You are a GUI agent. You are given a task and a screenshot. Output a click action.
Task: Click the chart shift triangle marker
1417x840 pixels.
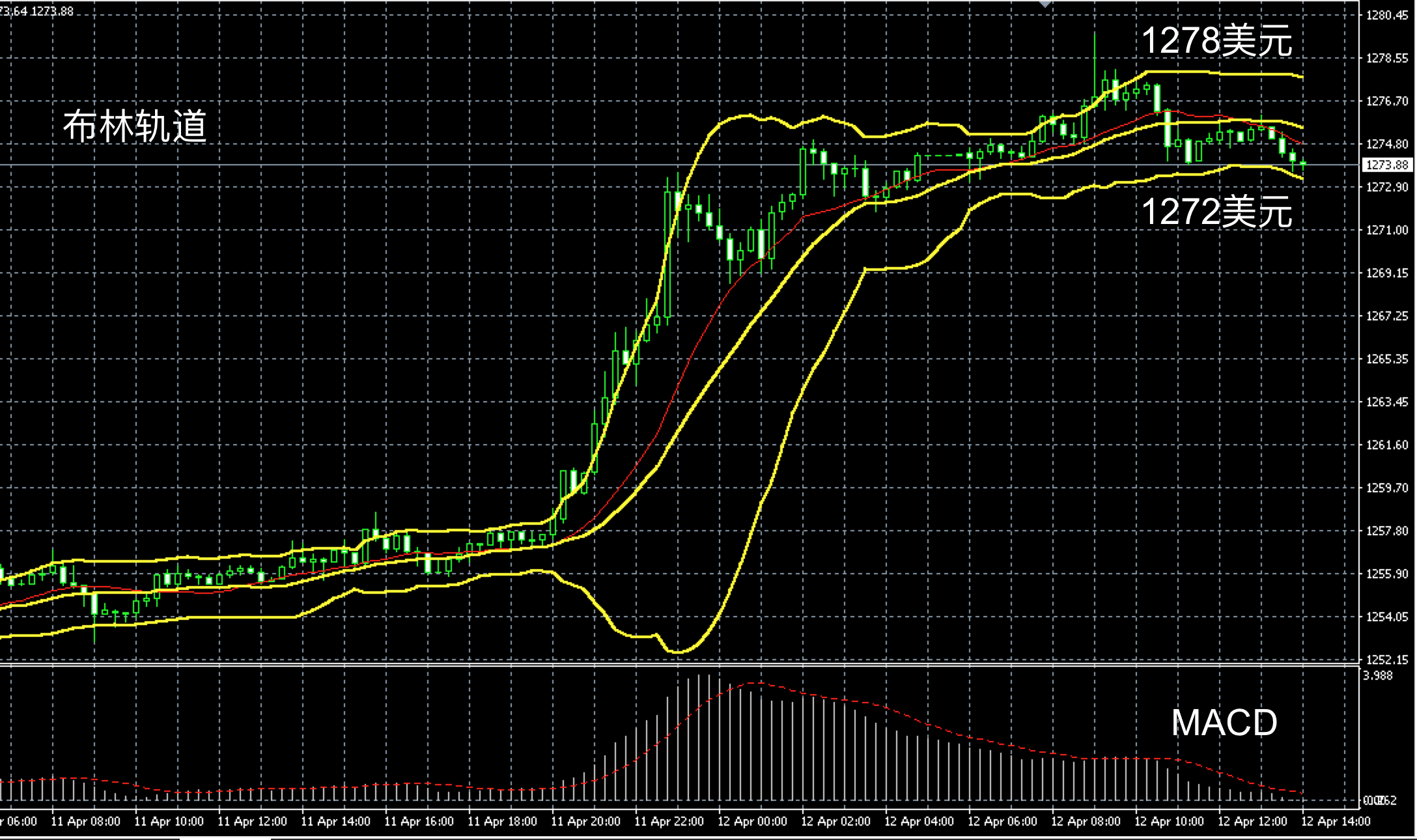click(x=1045, y=4)
